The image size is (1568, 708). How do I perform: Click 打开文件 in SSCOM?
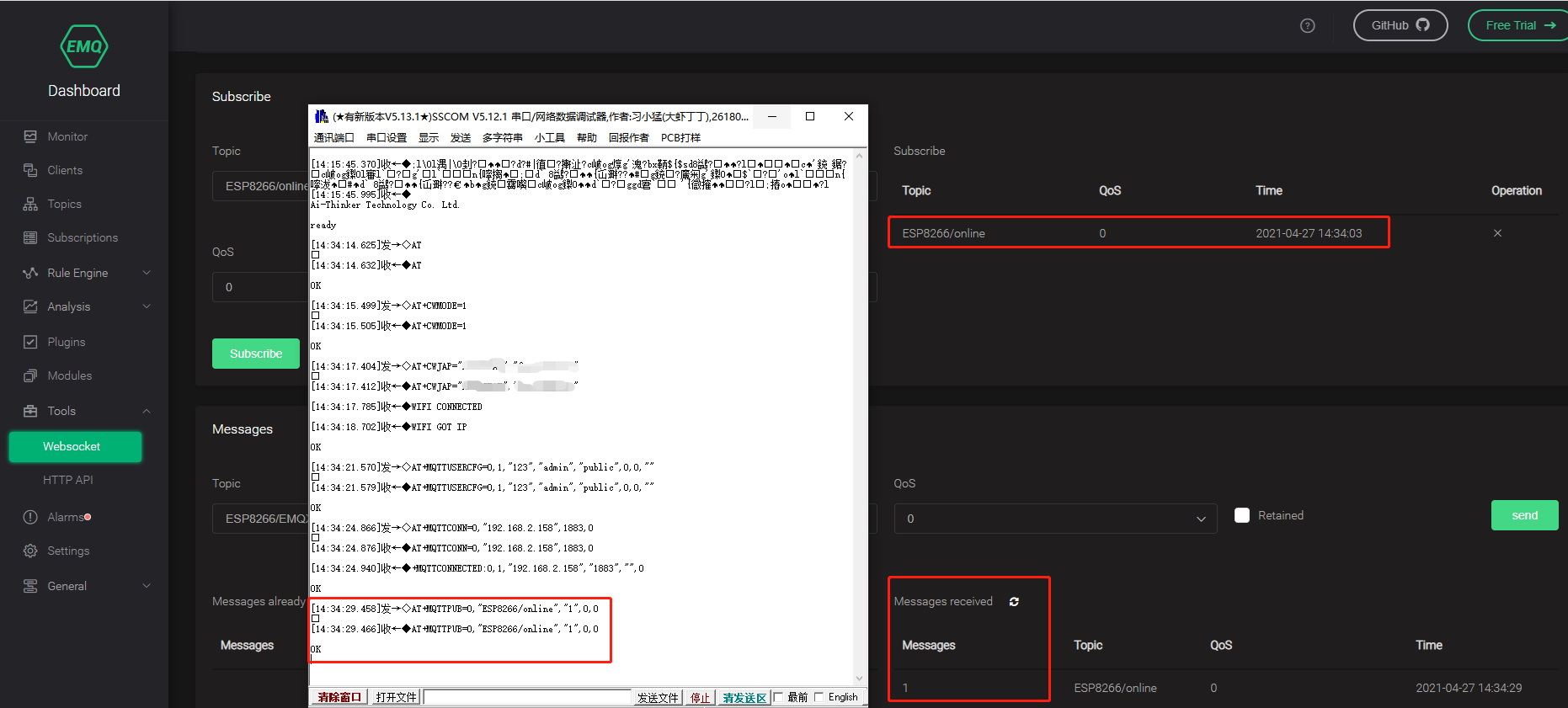[x=396, y=697]
